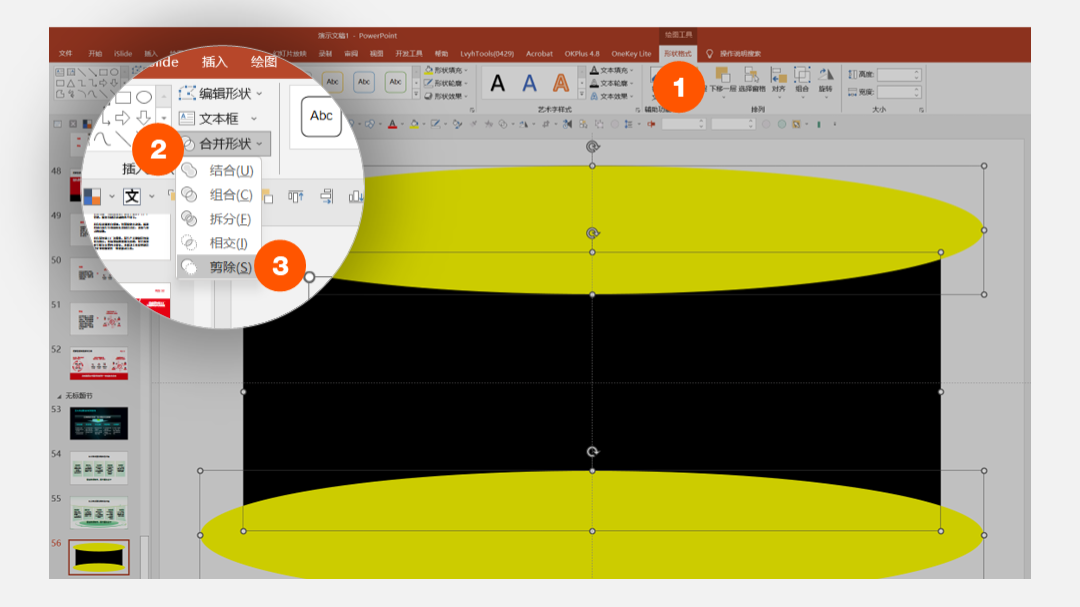
Task: Select slide 52 thumbnail
Action: (x=98, y=364)
